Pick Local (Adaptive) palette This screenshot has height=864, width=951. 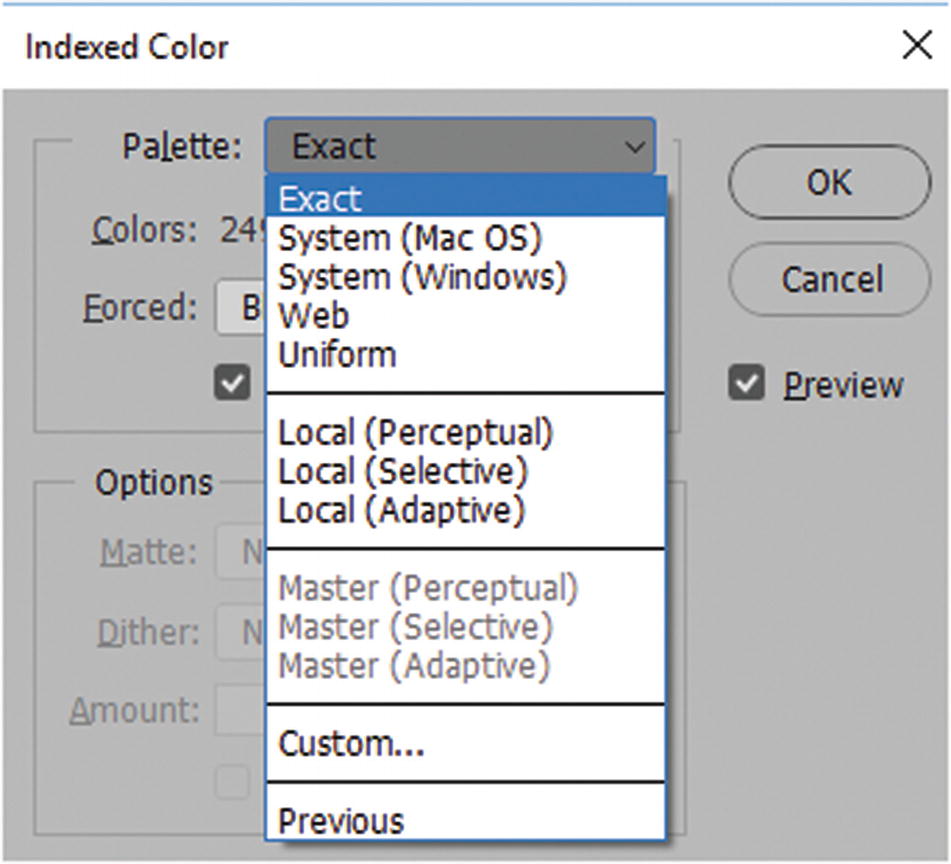tap(401, 510)
